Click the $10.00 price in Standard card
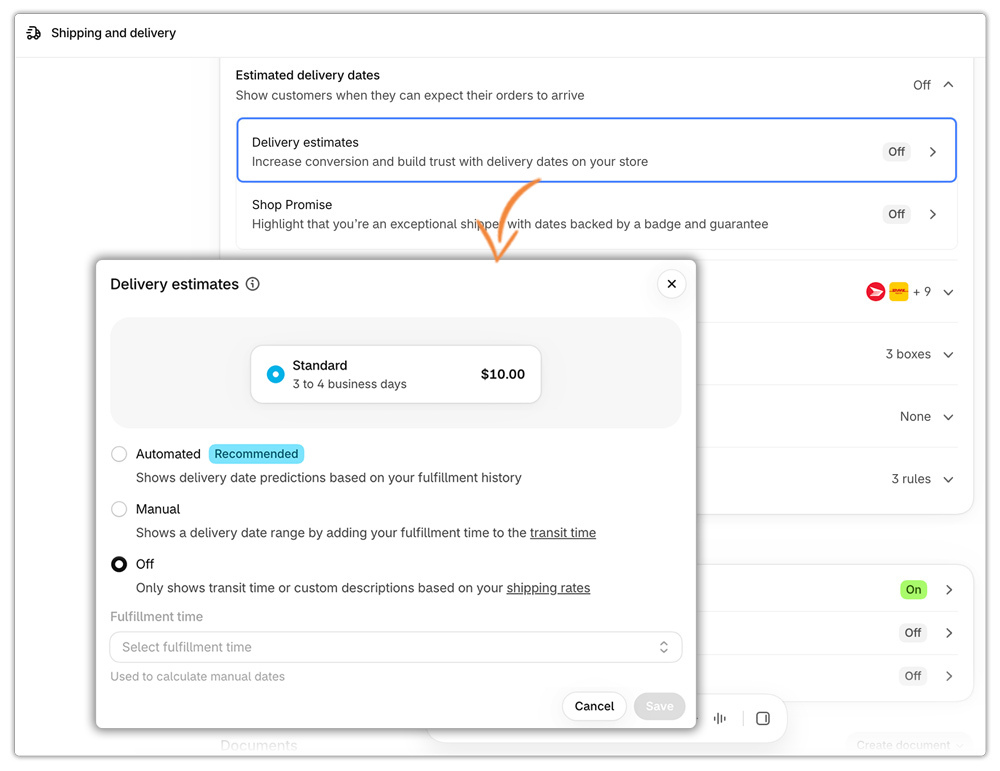Viewport: 1000px width, 771px height. [x=503, y=374]
